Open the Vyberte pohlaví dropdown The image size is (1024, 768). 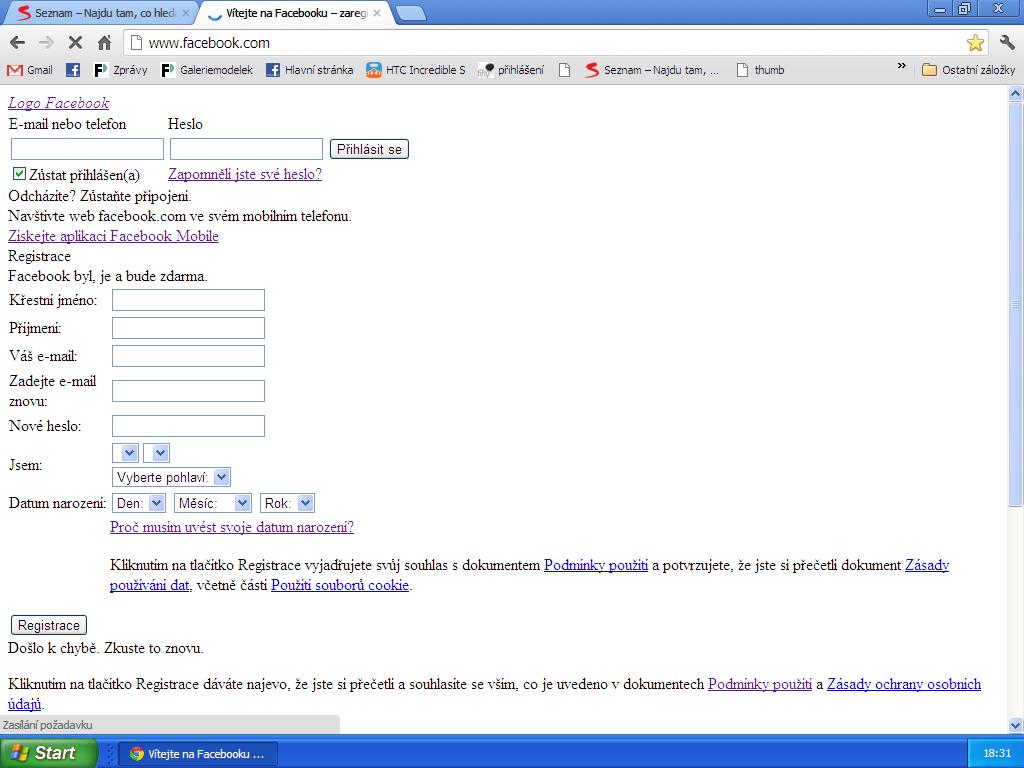(x=172, y=477)
